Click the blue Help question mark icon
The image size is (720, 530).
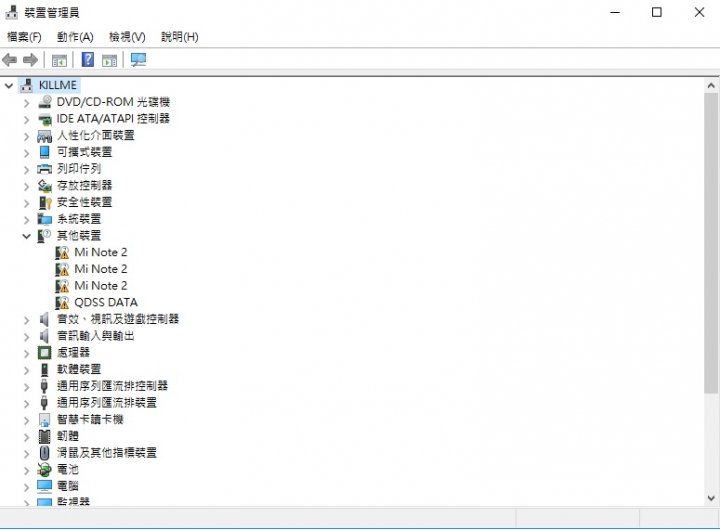pos(88,60)
